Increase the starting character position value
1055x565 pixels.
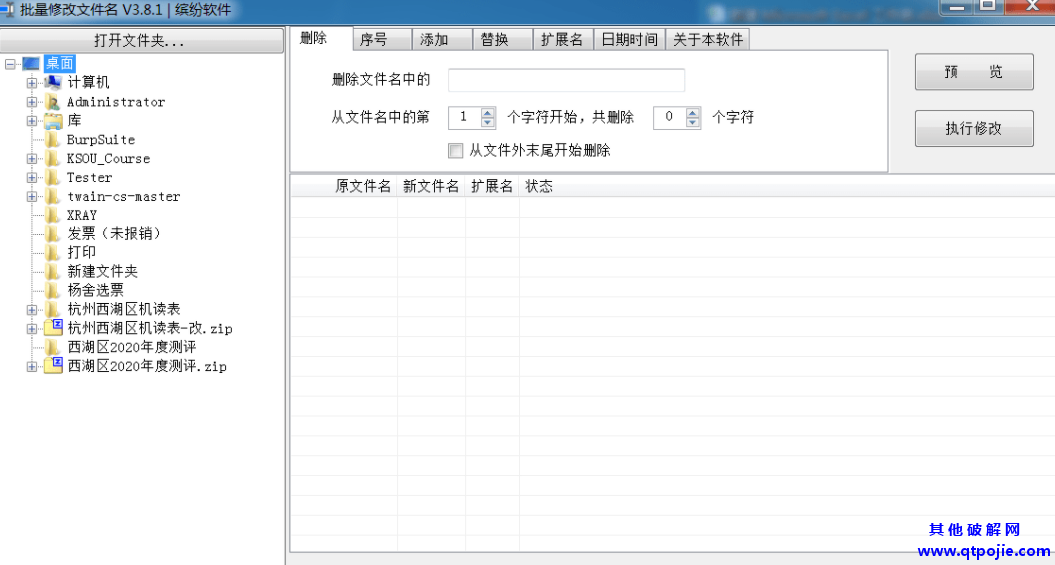click(488, 113)
